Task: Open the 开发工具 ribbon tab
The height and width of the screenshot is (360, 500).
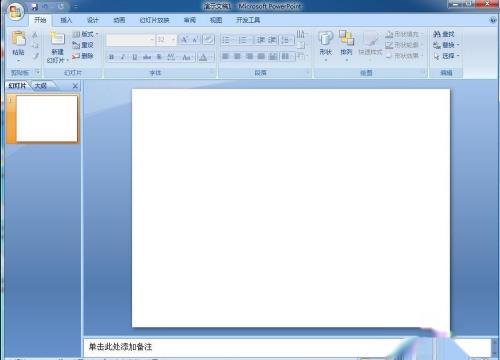Action: [x=248, y=20]
